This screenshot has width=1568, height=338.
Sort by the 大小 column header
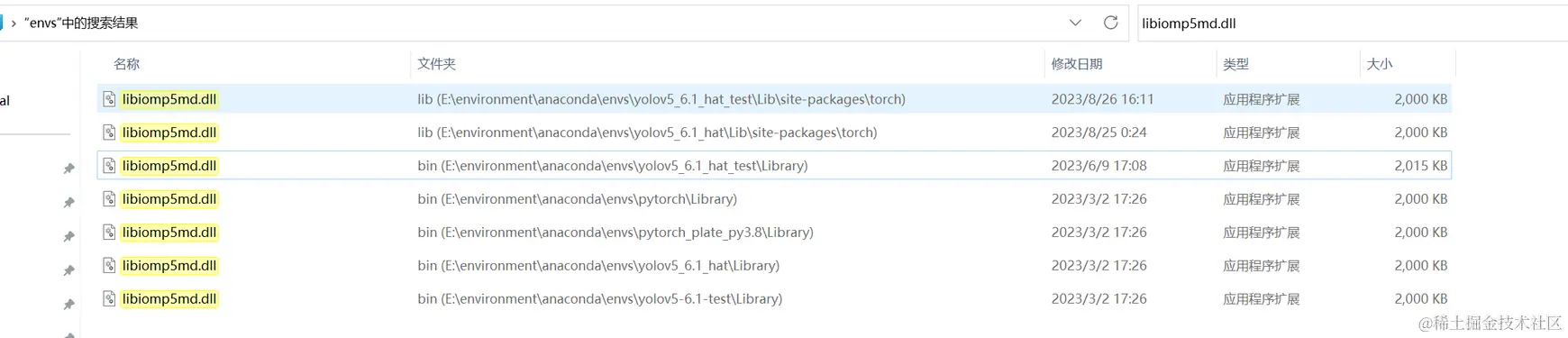tap(1380, 64)
